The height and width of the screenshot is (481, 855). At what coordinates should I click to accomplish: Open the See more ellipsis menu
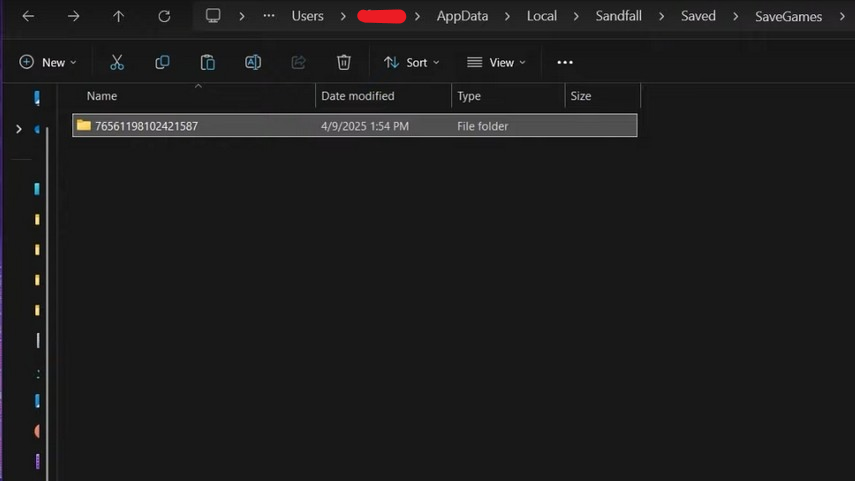tap(565, 62)
